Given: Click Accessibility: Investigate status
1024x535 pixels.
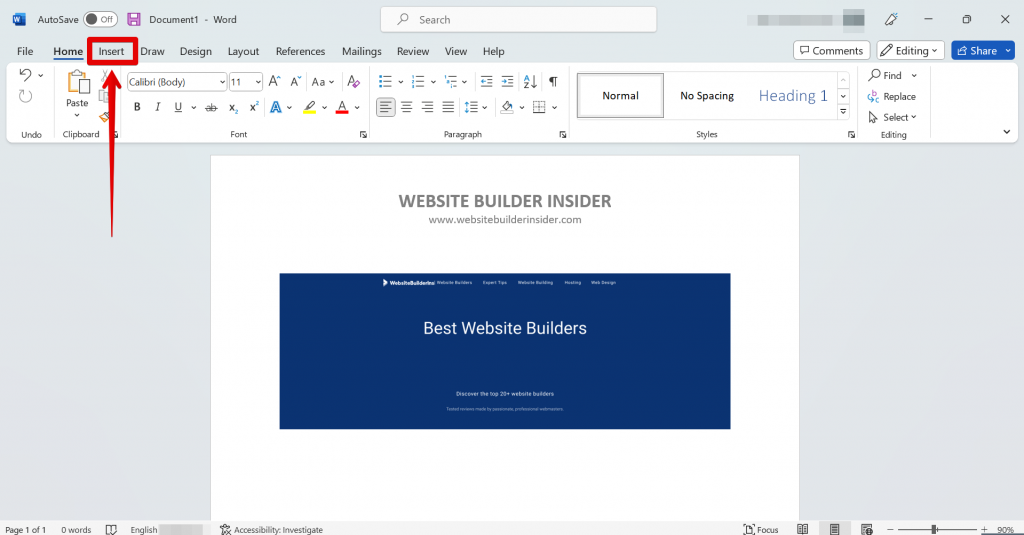Looking at the screenshot, I should click(x=271, y=529).
